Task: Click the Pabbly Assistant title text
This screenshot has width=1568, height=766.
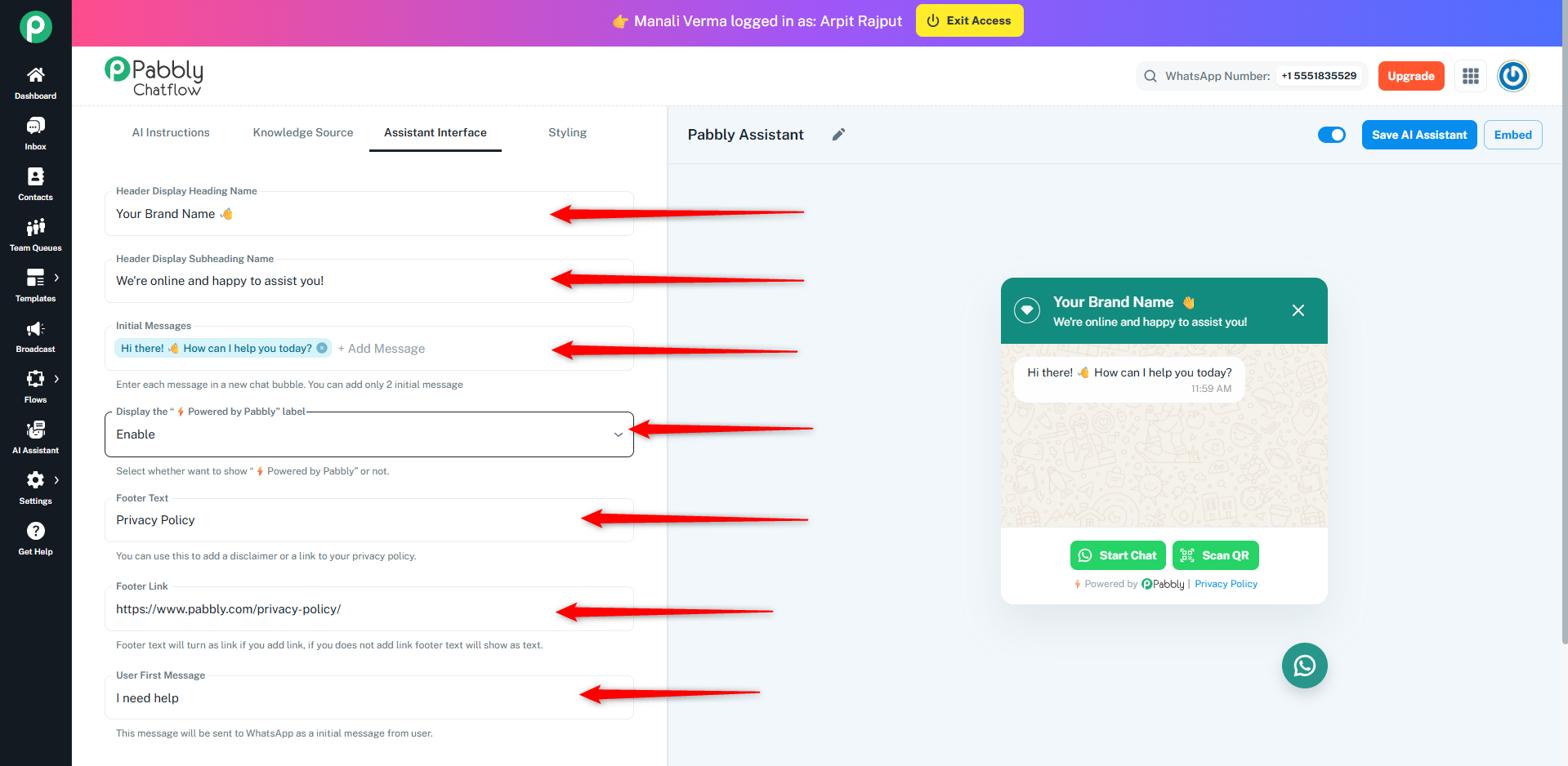Action: coord(745,135)
